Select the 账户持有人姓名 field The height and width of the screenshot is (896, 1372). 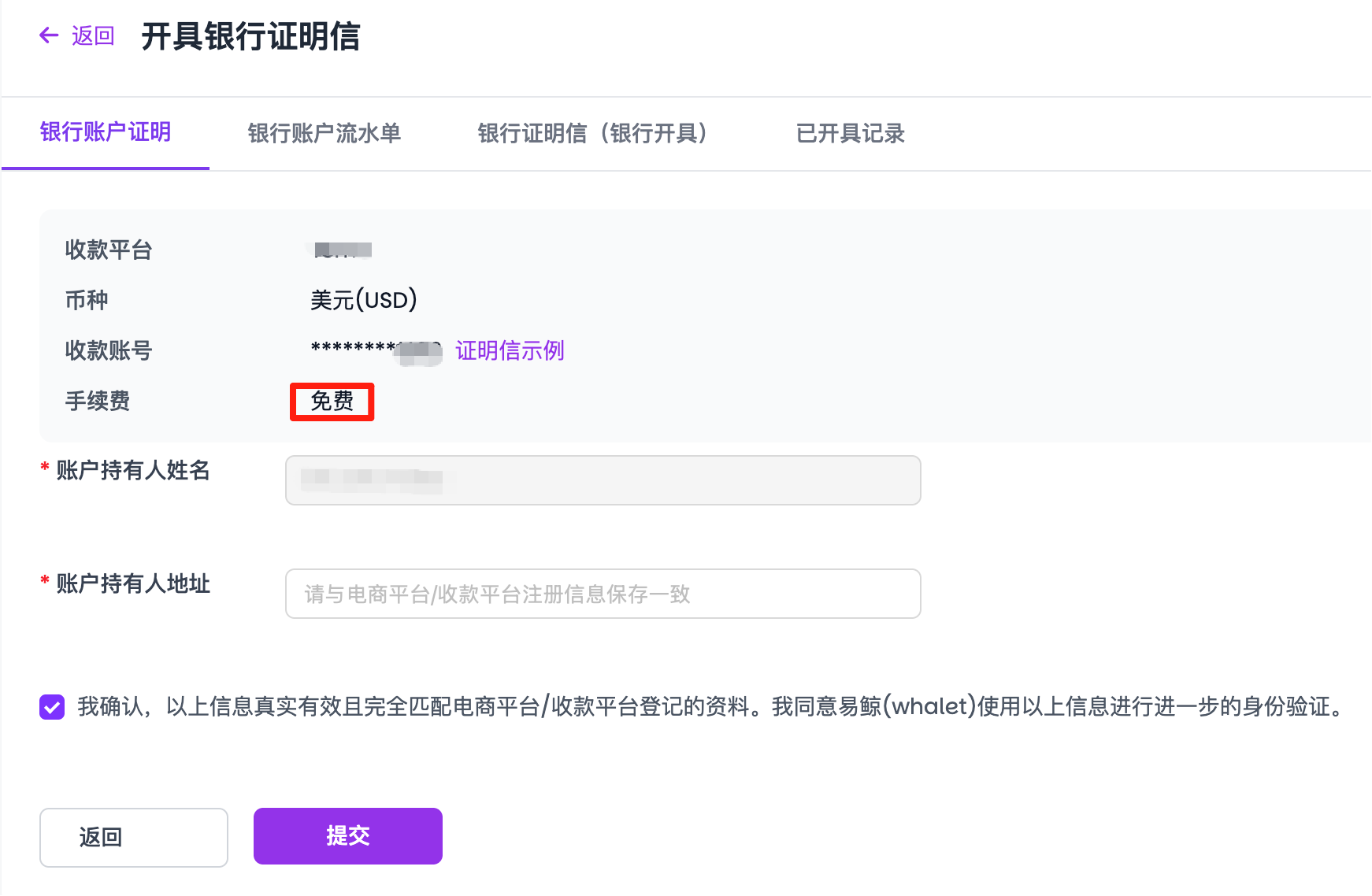[x=602, y=480]
